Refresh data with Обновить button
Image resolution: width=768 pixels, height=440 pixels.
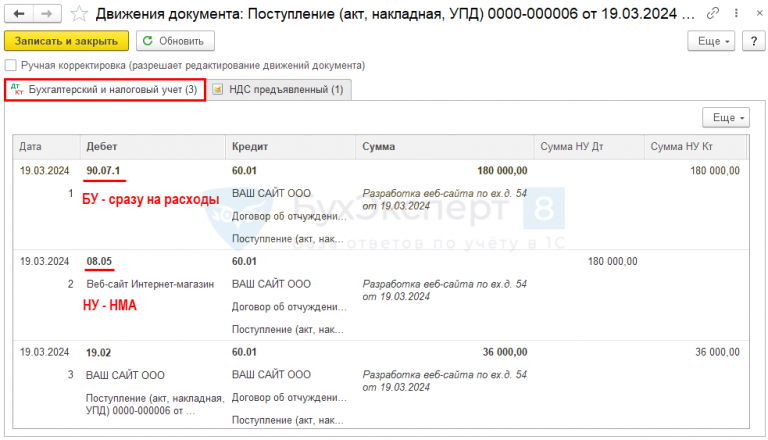[175, 41]
